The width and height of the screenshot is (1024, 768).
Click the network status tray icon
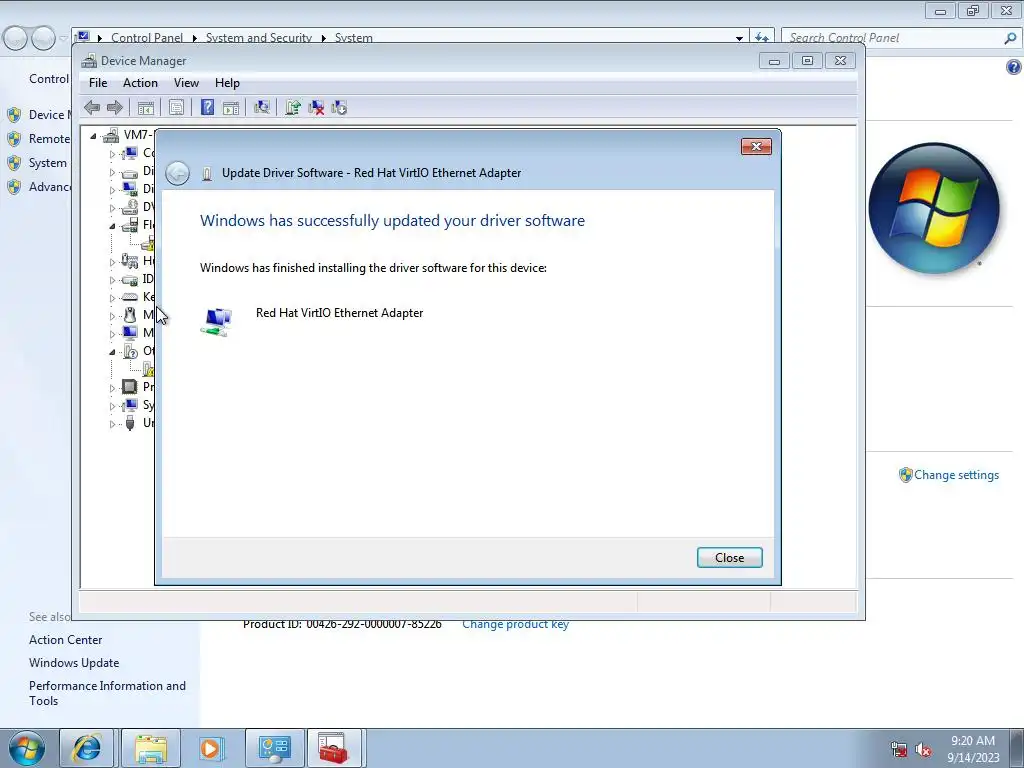click(x=899, y=750)
